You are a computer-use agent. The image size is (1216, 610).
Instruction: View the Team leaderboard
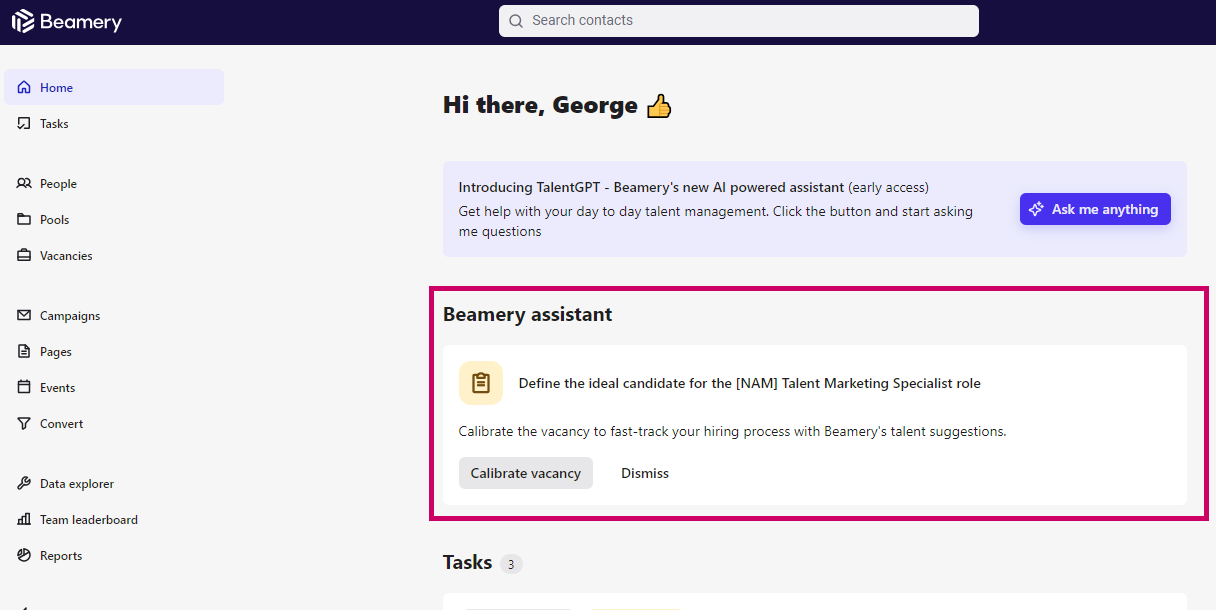coord(114,520)
